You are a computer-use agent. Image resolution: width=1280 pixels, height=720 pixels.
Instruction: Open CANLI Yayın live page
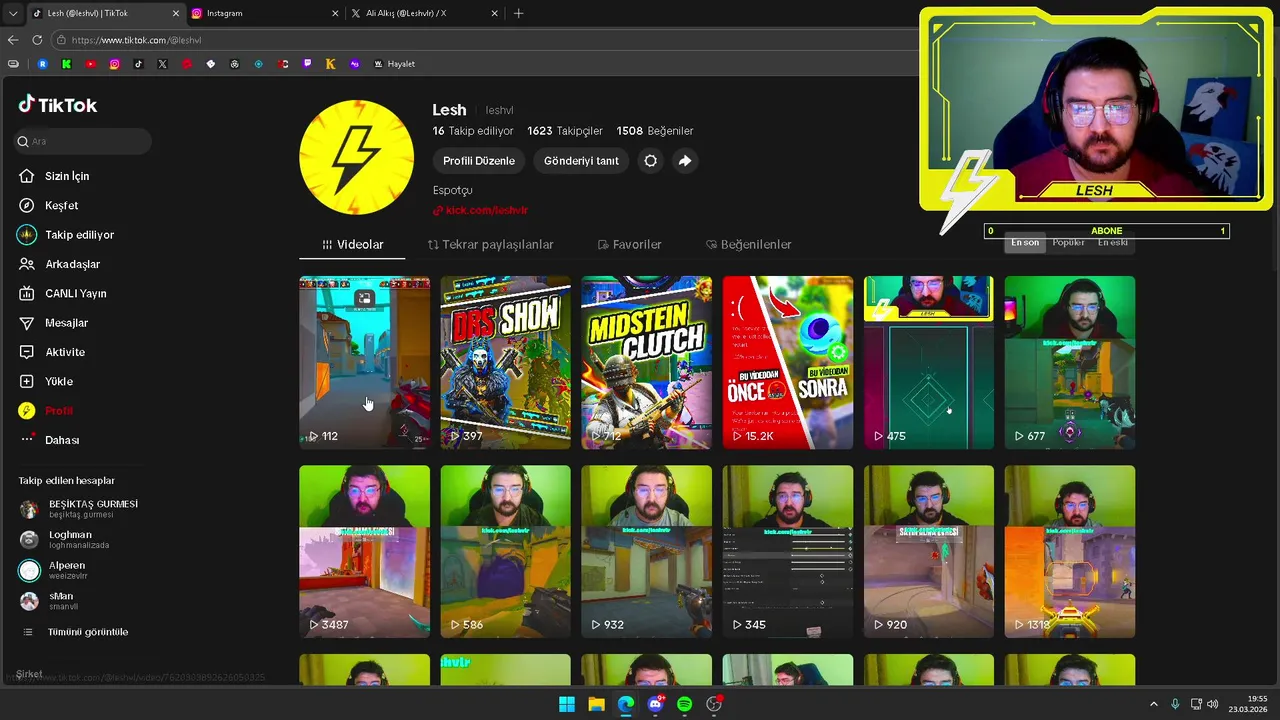[62, 293]
